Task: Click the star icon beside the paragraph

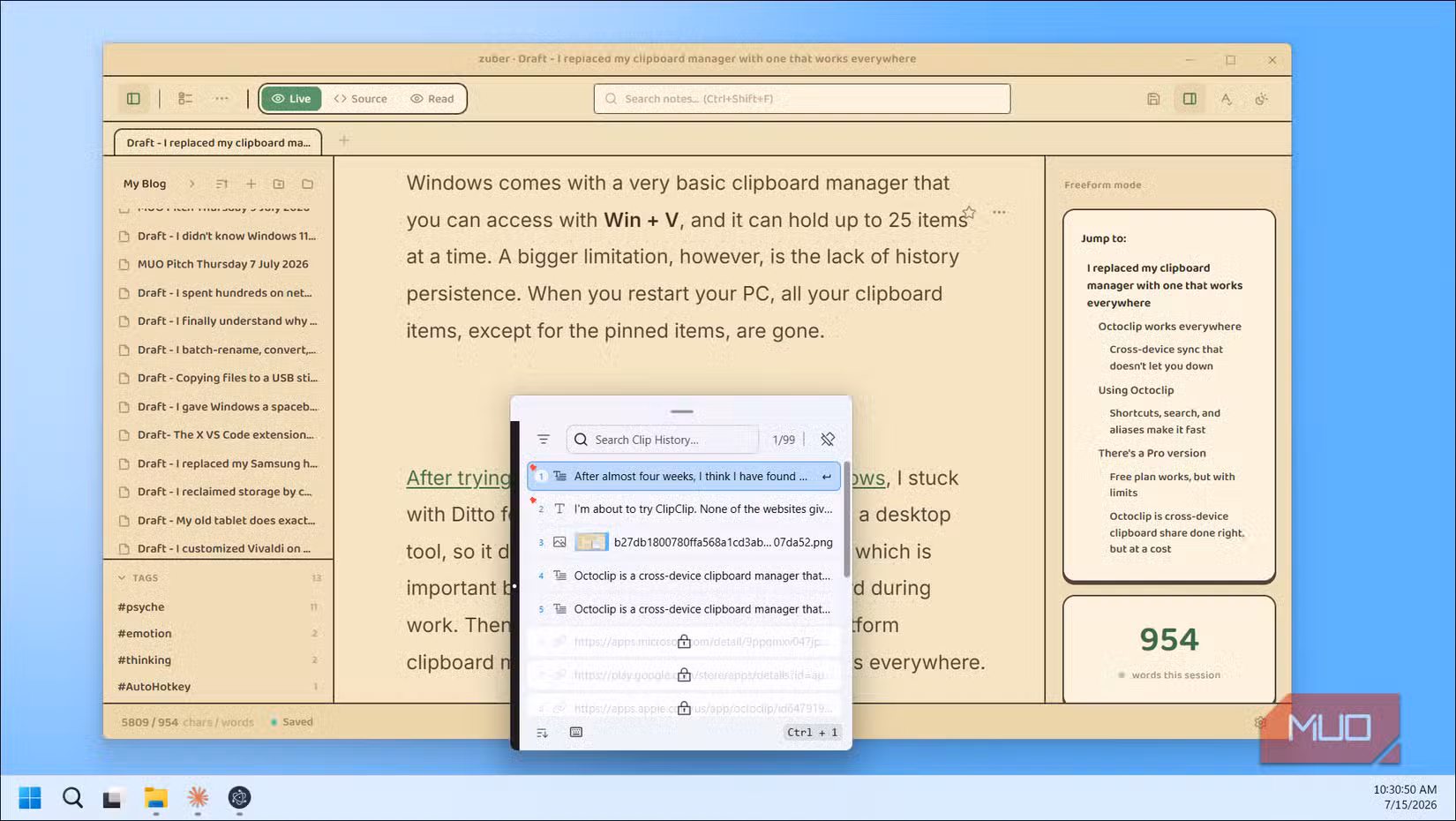Action: pos(969,212)
